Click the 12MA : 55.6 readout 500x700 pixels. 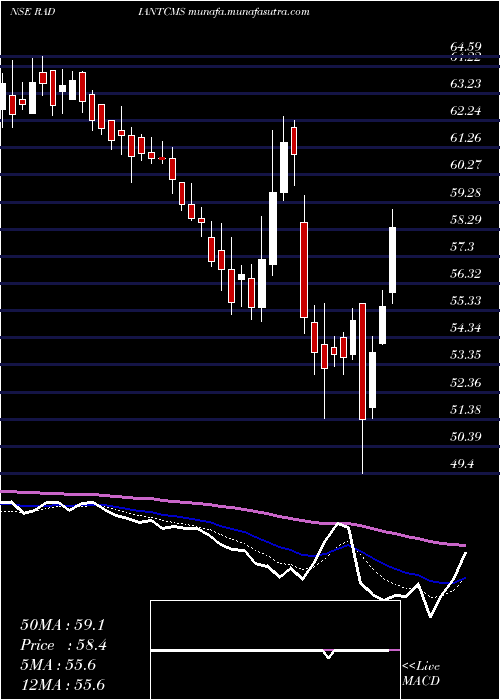tap(63, 685)
